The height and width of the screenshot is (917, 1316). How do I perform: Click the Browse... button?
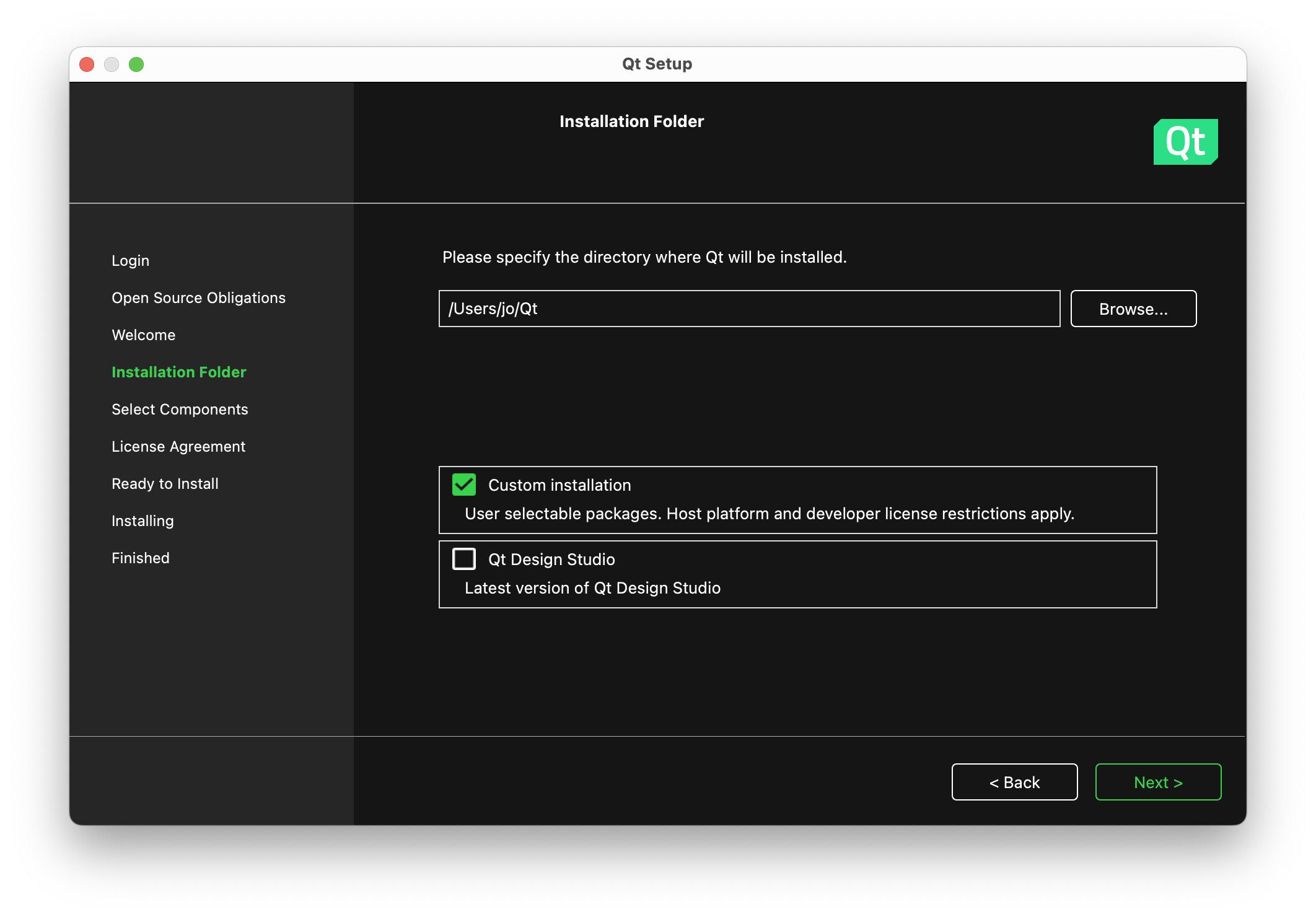pyautogui.click(x=1133, y=309)
